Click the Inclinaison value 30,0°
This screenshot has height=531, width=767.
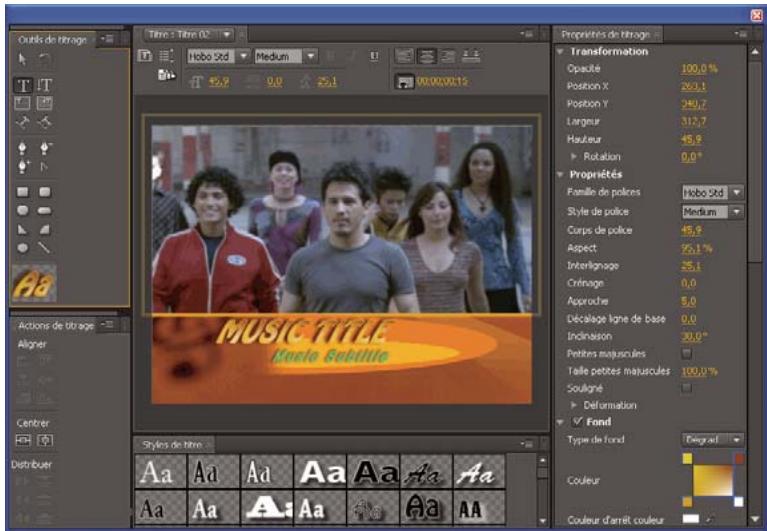(694, 336)
